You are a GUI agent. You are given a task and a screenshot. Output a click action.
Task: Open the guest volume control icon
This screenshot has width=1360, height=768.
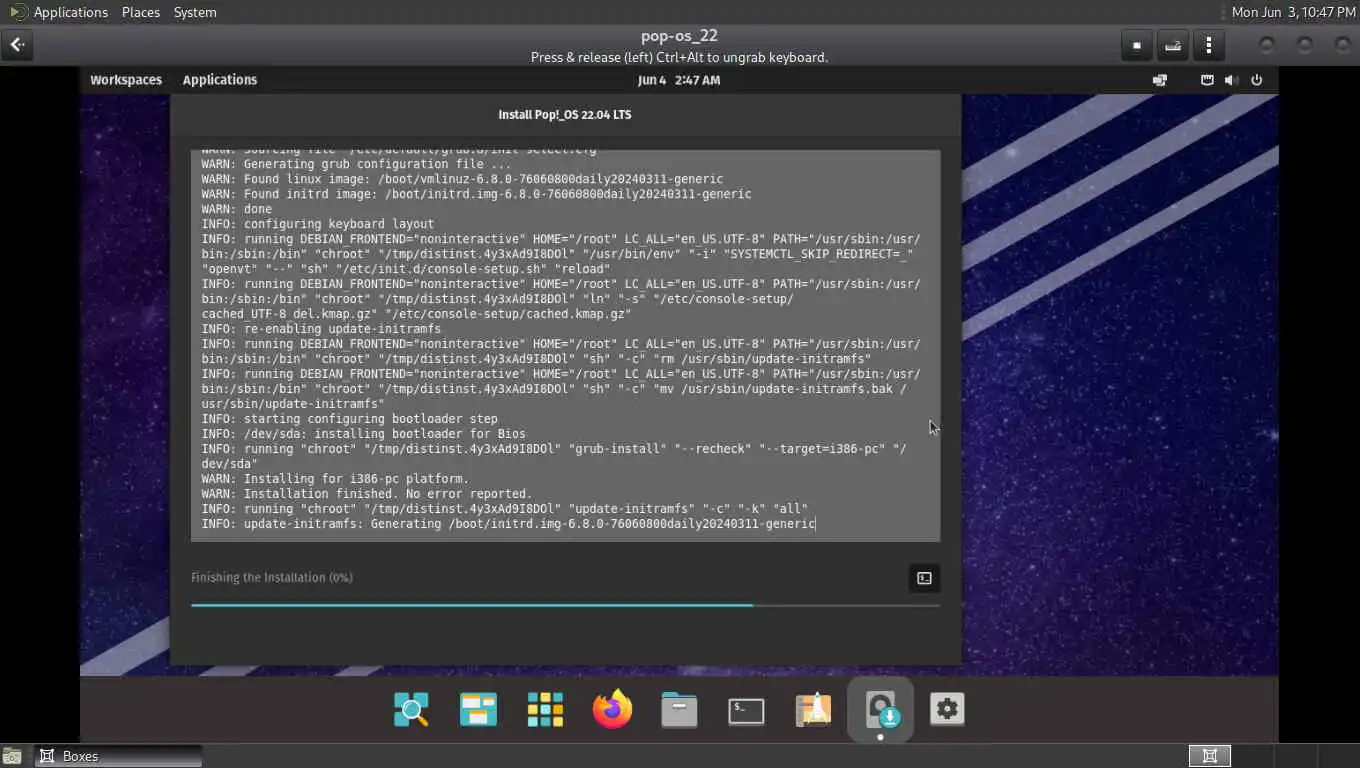click(1232, 80)
